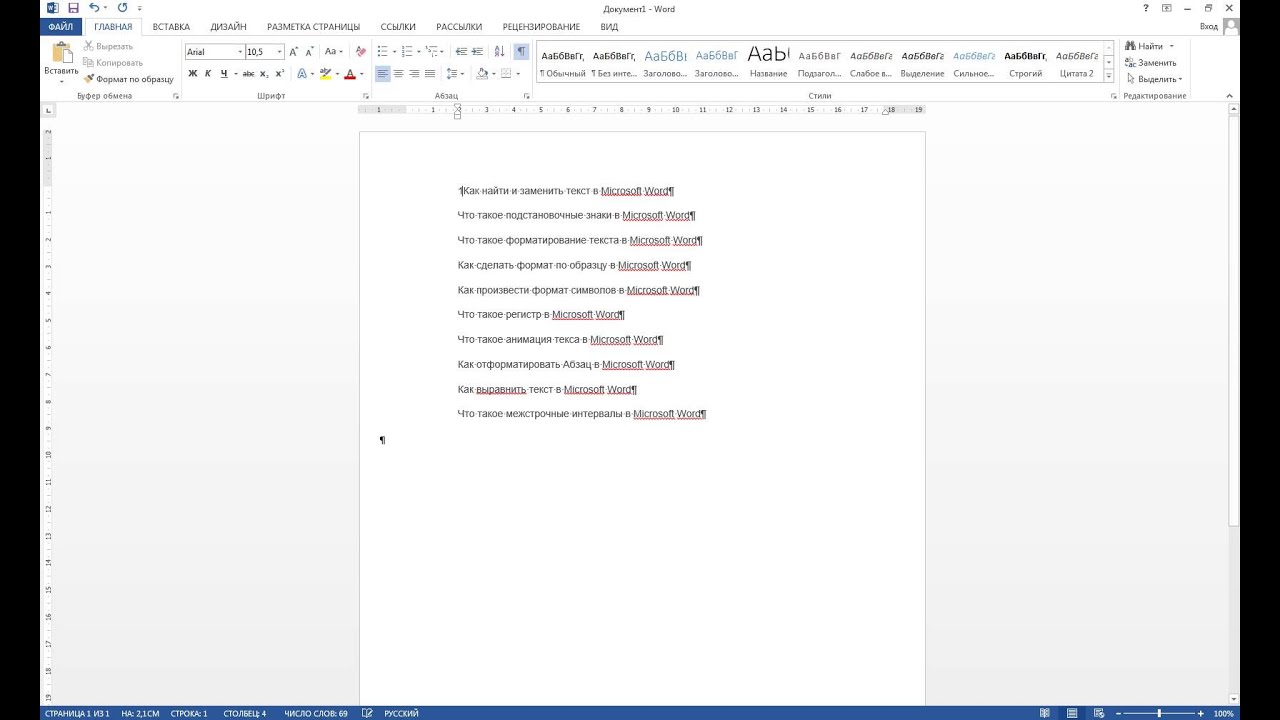Clear all formatting with eraser icon

pos(361,52)
